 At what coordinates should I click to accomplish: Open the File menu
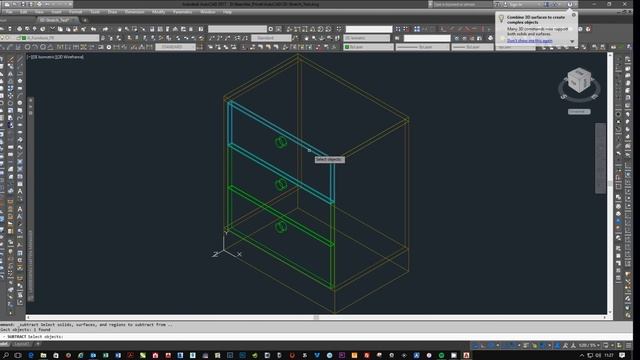tap(9, 12)
